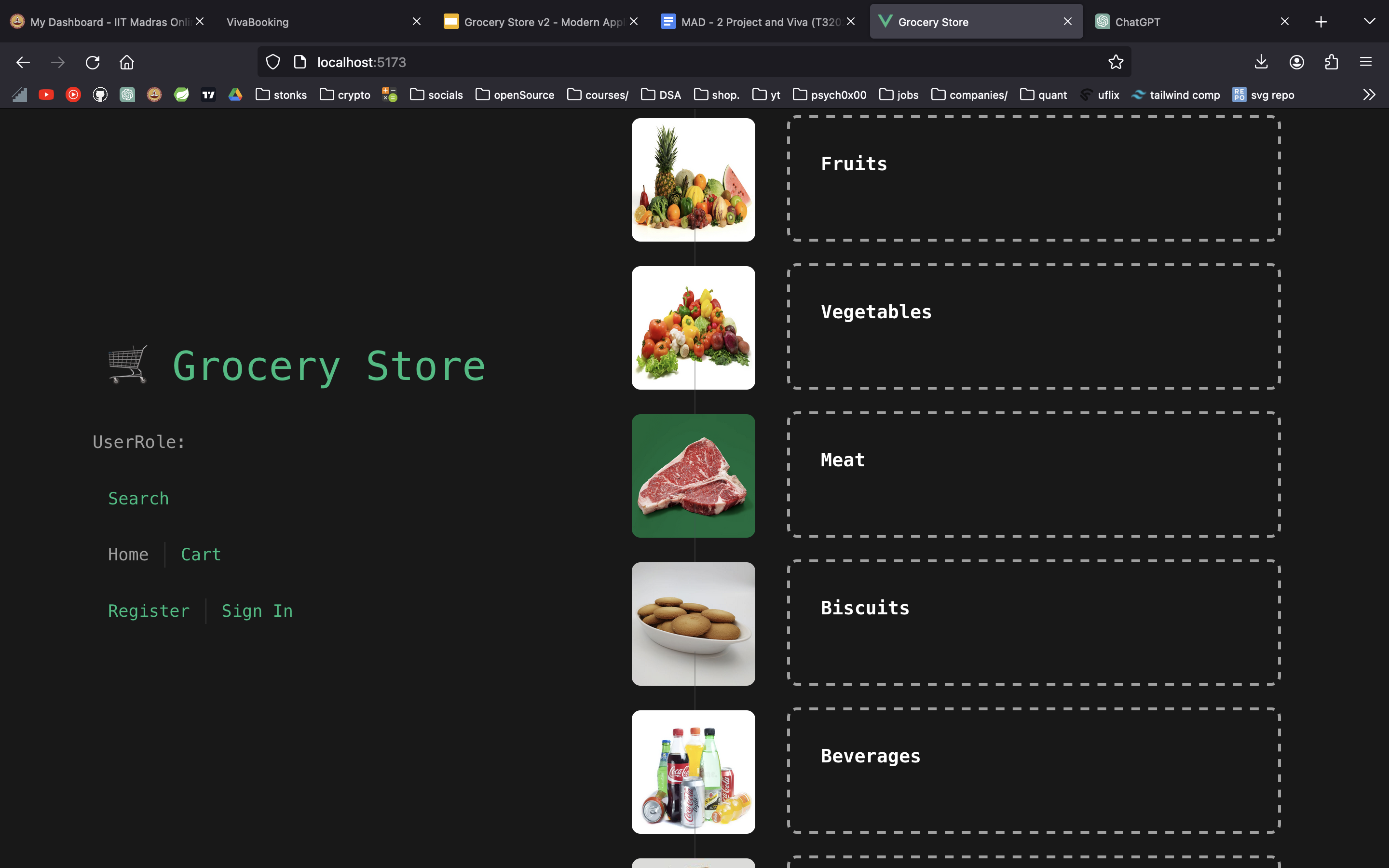This screenshot has height=868, width=1389.
Task: Navigate to Home page
Action: click(x=128, y=554)
